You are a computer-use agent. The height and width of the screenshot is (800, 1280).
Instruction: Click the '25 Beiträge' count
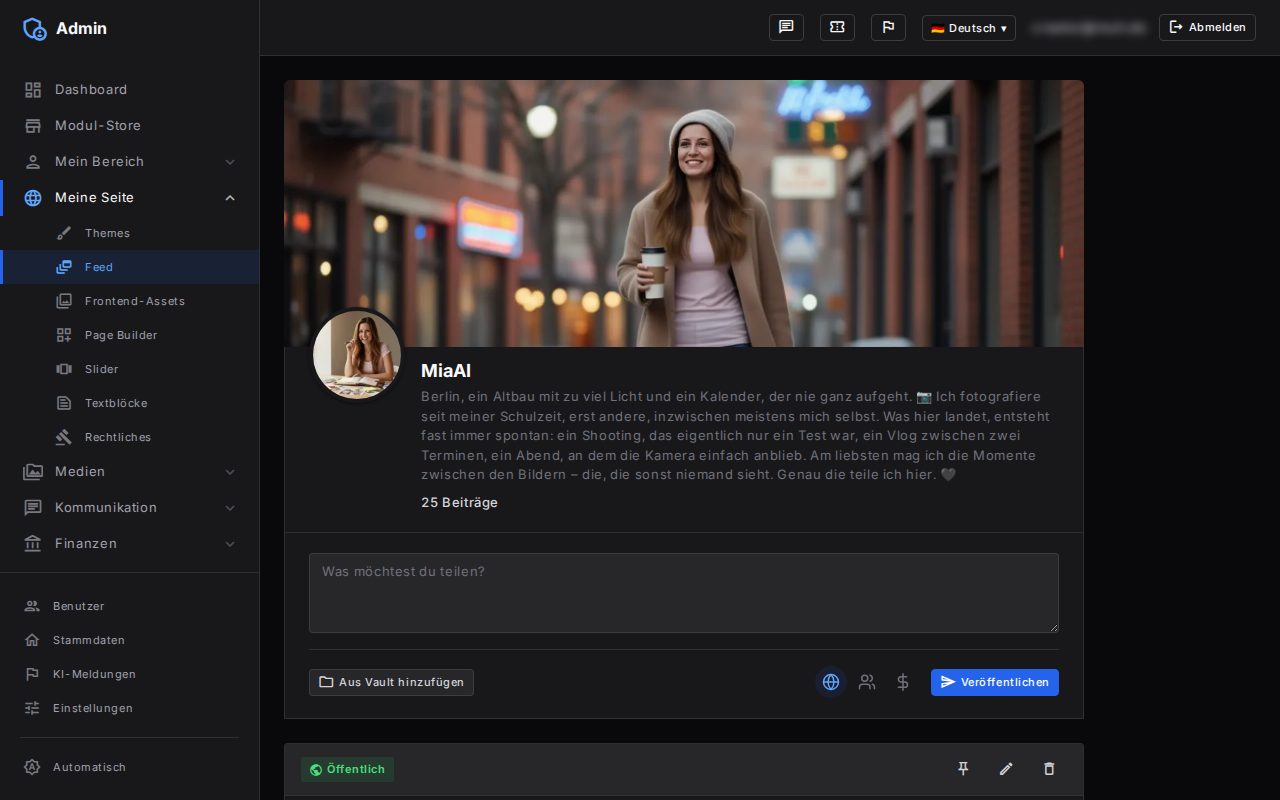click(x=459, y=502)
